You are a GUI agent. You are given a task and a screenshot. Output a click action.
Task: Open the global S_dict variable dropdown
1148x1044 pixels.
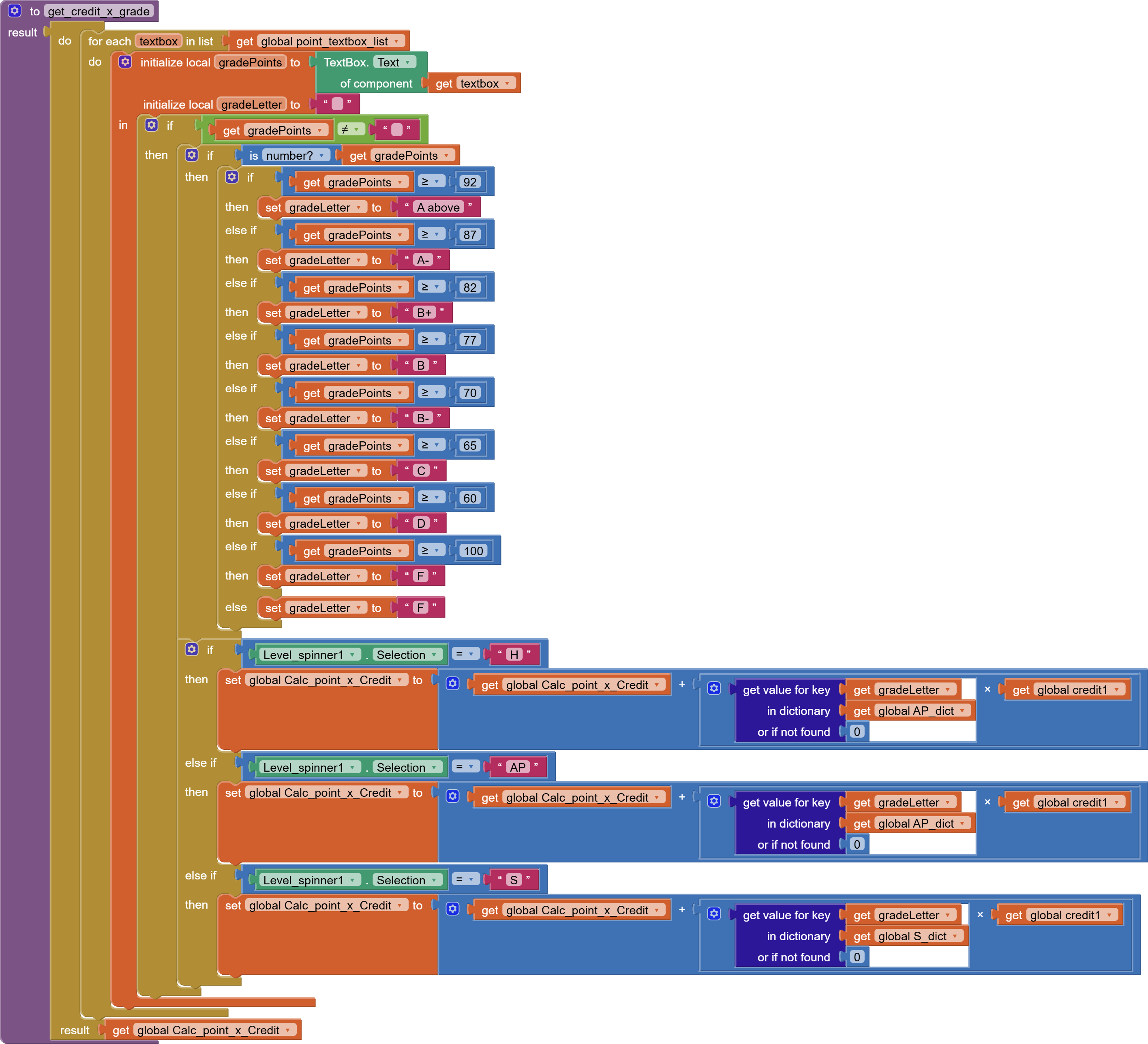[955, 937]
